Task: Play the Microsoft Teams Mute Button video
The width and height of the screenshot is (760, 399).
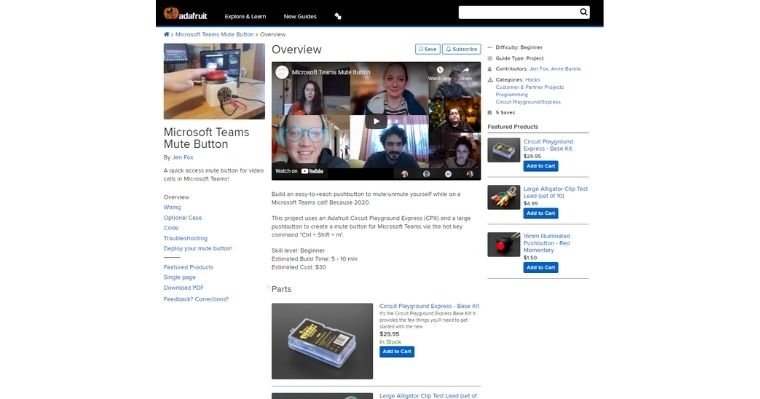Action: click(x=376, y=121)
